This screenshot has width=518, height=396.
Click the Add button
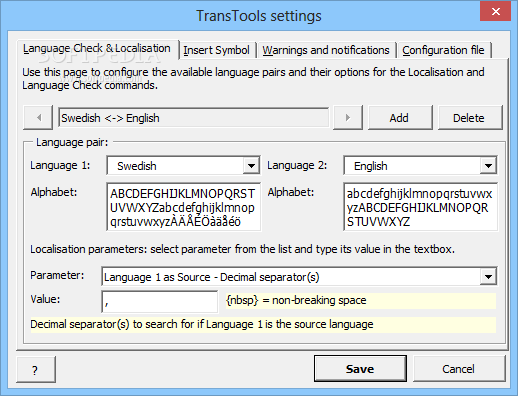400,118
